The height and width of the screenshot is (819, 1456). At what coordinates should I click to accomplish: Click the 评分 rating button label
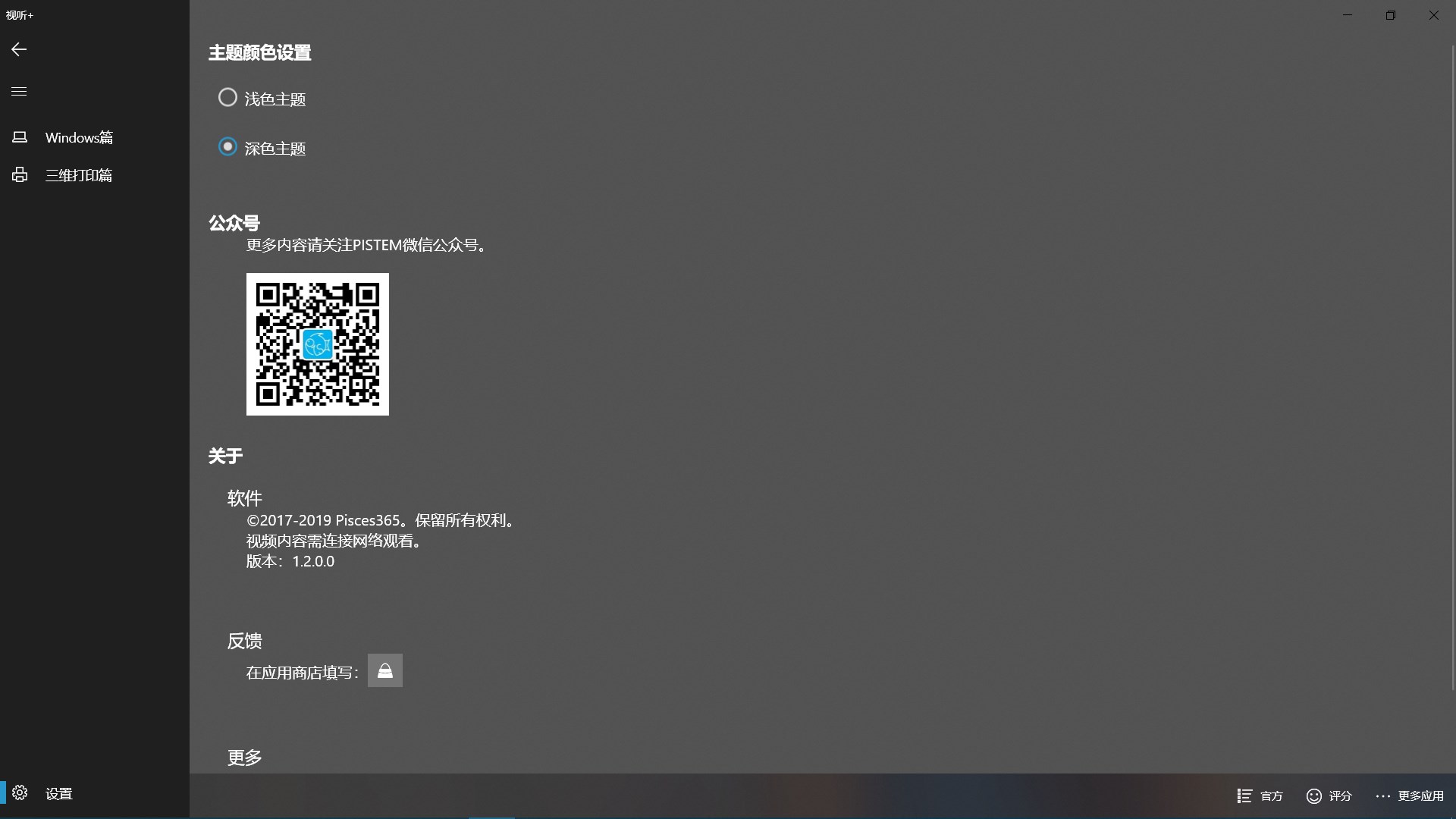click(1340, 795)
